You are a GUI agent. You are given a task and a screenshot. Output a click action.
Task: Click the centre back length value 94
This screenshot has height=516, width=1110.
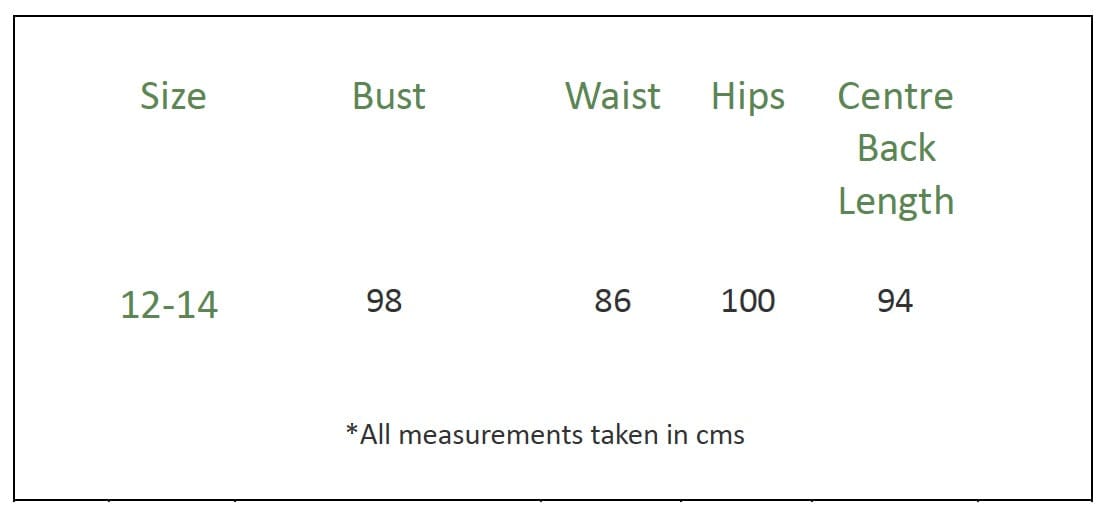point(895,300)
